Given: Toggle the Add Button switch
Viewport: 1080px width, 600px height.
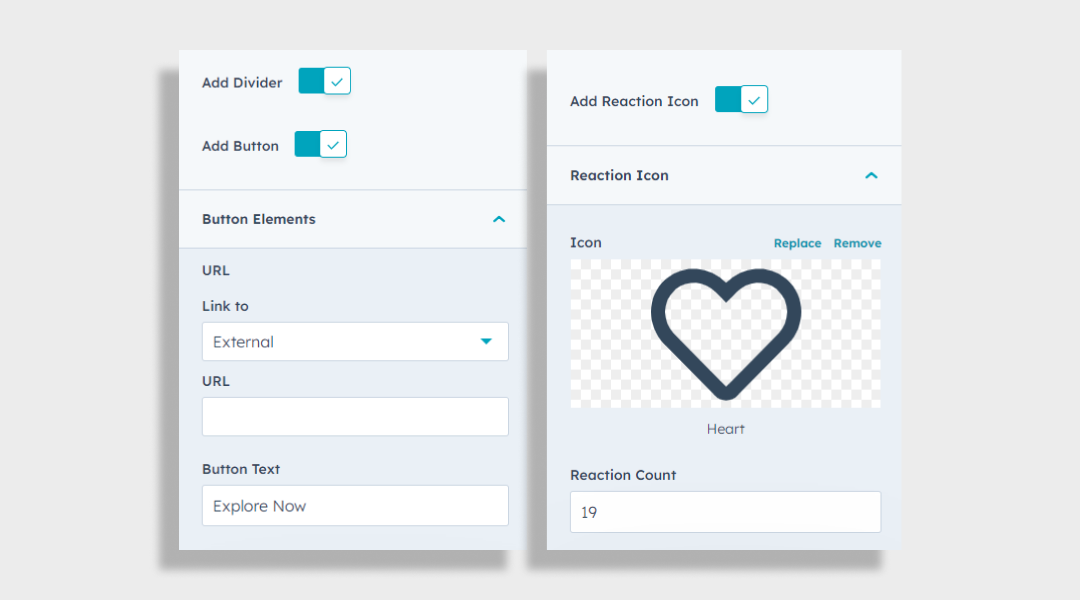Looking at the screenshot, I should 320,145.
